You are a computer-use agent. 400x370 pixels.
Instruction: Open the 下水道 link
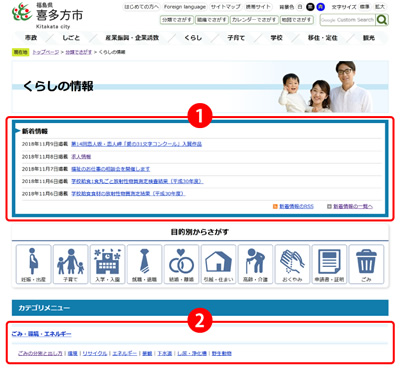pyautogui.click(x=165, y=353)
